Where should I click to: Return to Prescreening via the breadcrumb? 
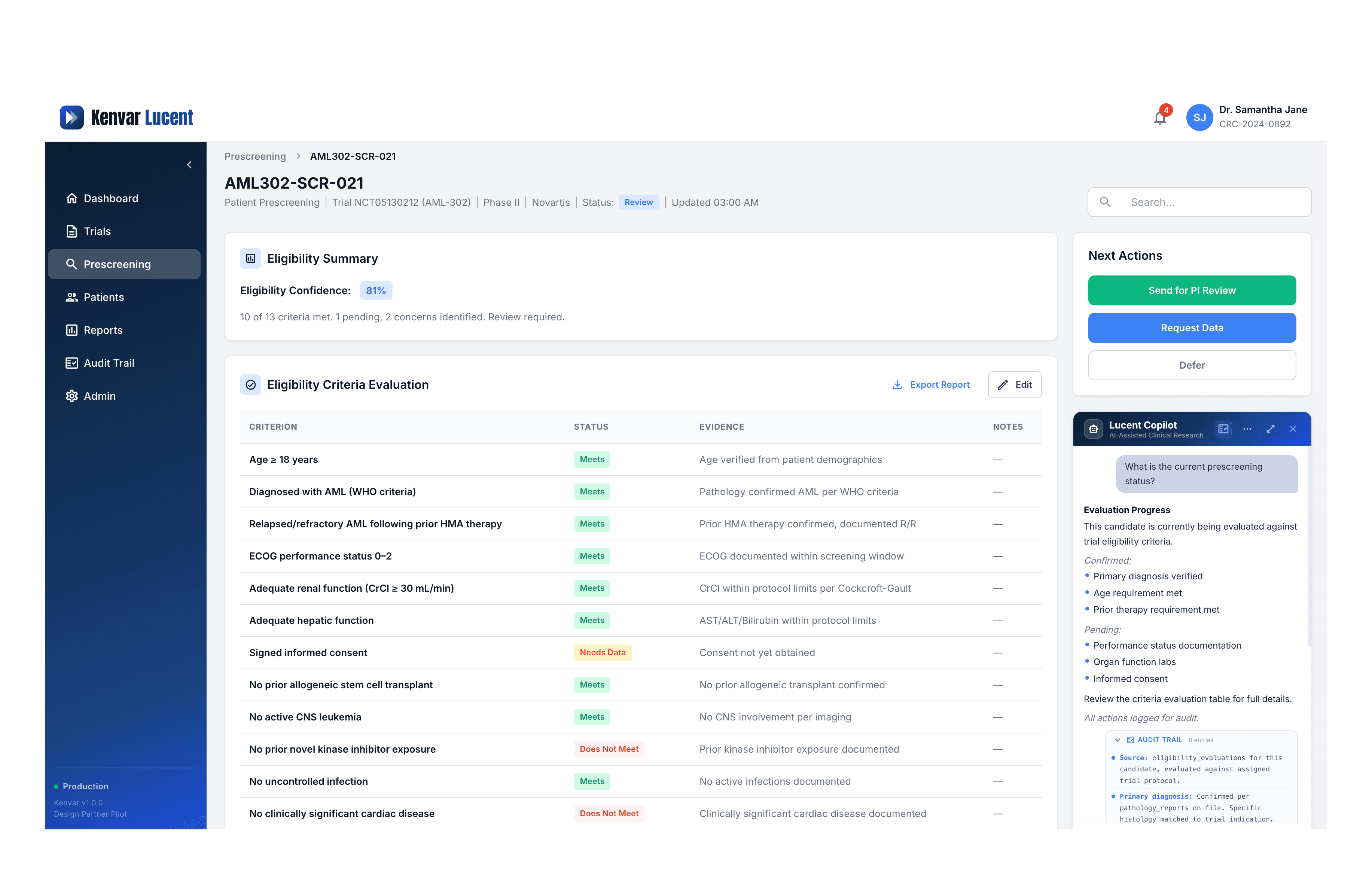255,157
